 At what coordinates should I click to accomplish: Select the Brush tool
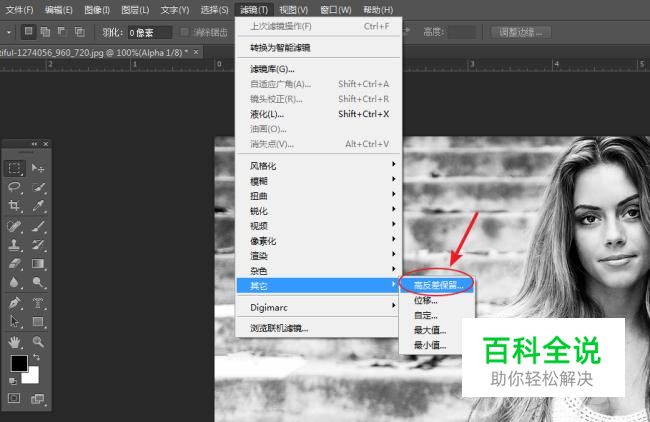38,226
